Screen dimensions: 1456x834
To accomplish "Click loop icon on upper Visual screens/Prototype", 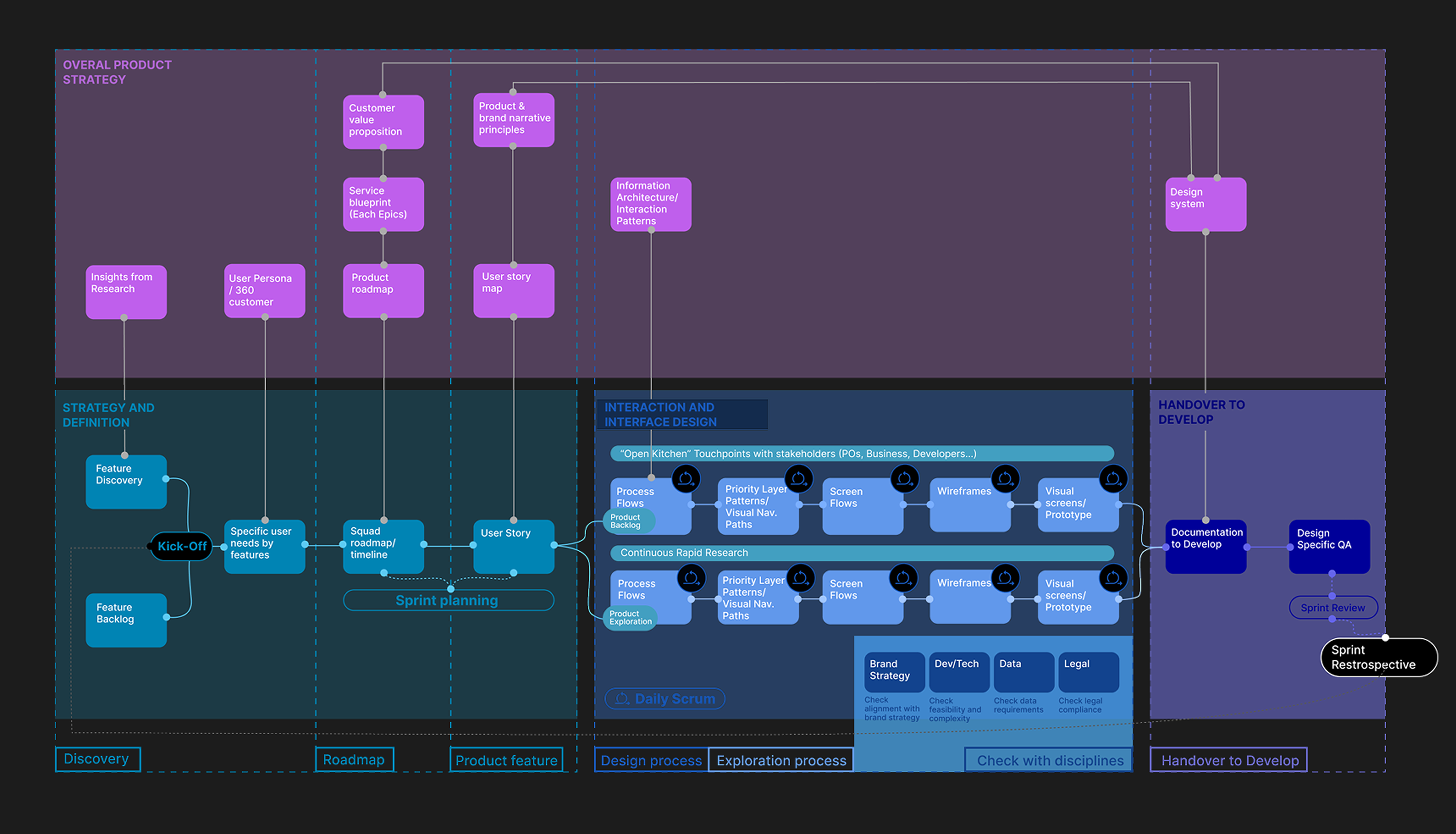I will pos(1113,479).
